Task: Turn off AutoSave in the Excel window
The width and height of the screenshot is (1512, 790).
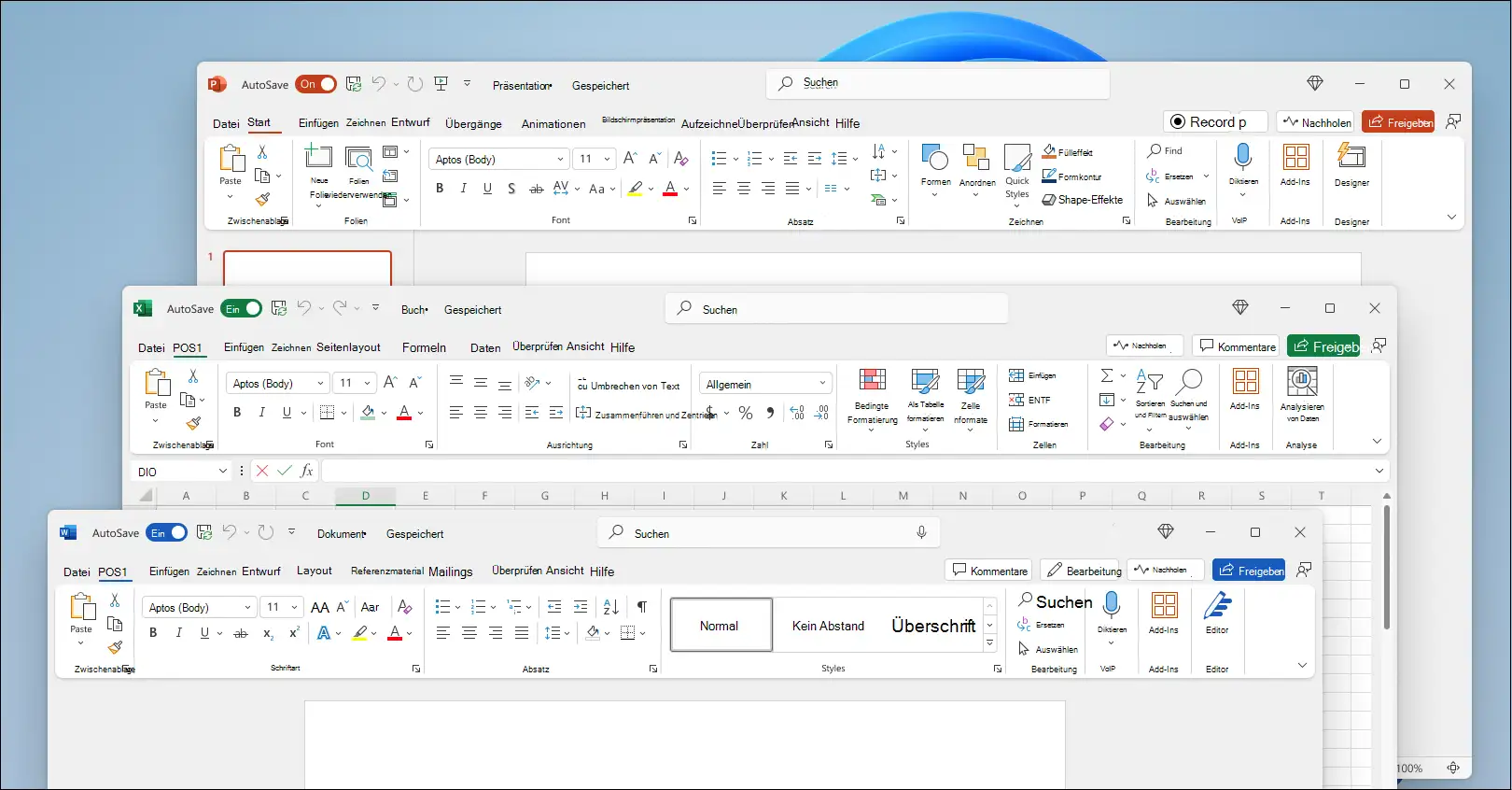Action: pyautogui.click(x=241, y=309)
